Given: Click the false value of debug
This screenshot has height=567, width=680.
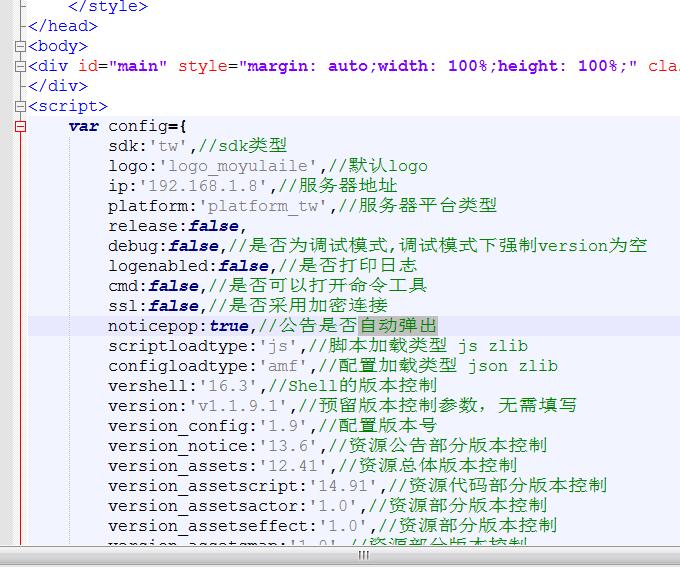Looking at the screenshot, I should click(x=193, y=246).
